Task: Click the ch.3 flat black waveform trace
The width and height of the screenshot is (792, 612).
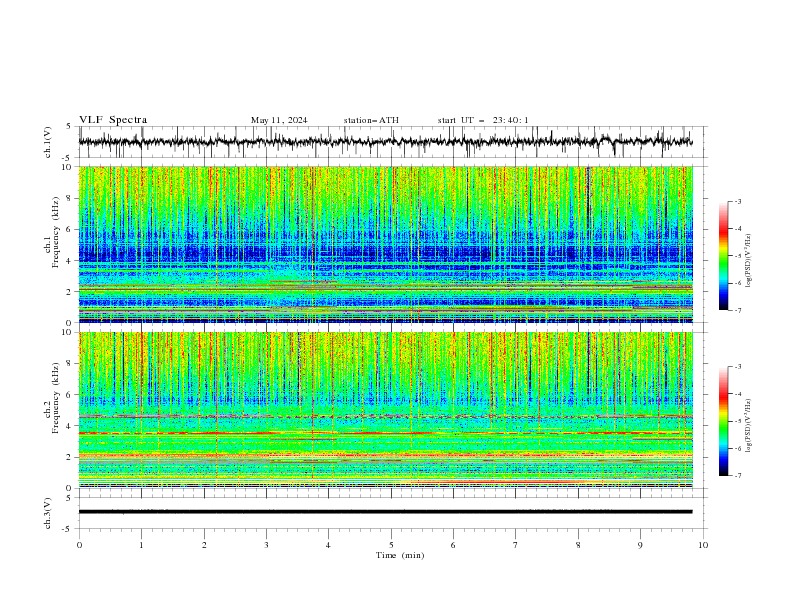Action: 385,512
